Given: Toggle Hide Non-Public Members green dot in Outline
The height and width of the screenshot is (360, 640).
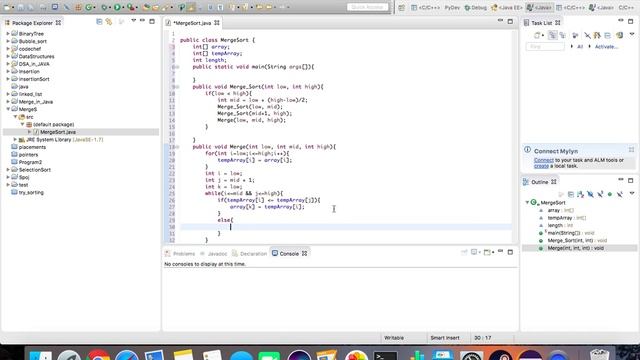Looking at the screenshot, I should coord(610,194).
